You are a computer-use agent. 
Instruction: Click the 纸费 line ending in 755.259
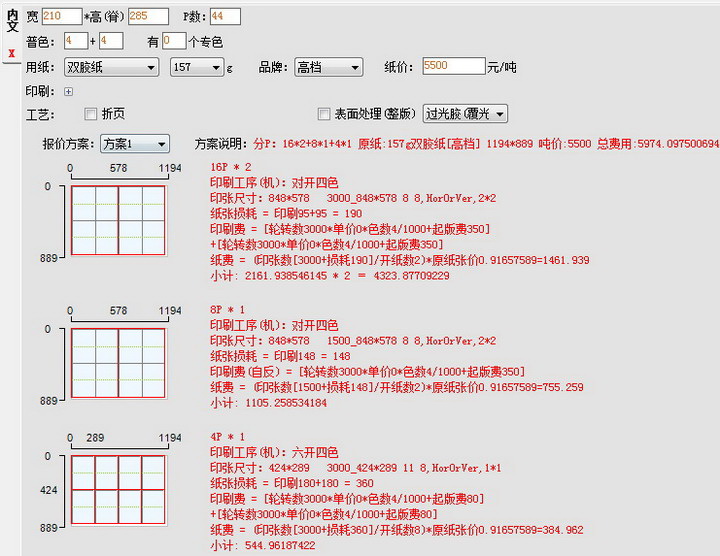point(397,388)
